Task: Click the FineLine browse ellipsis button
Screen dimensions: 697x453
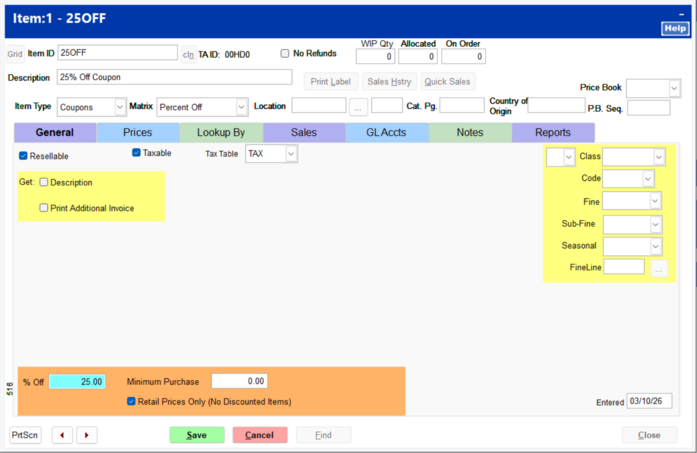Action: coord(659,267)
